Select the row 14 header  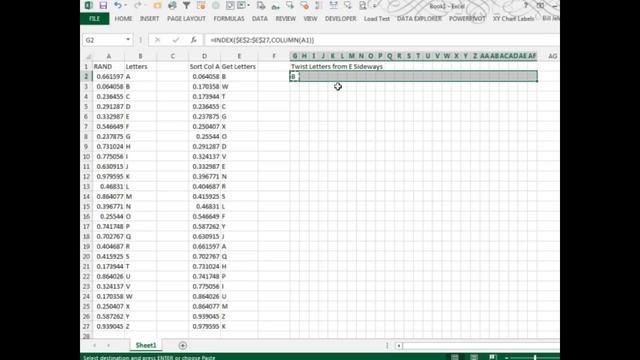coord(86,196)
